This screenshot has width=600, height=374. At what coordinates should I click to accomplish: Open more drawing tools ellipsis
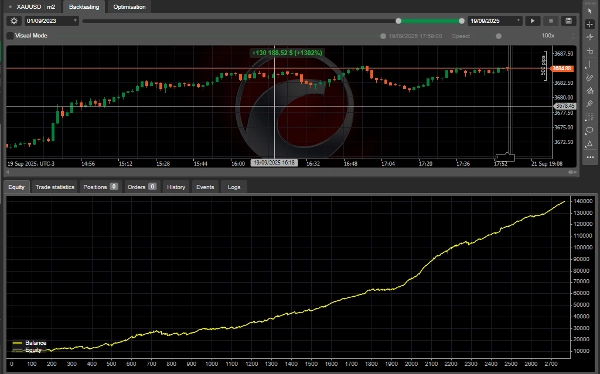(590, 157)
